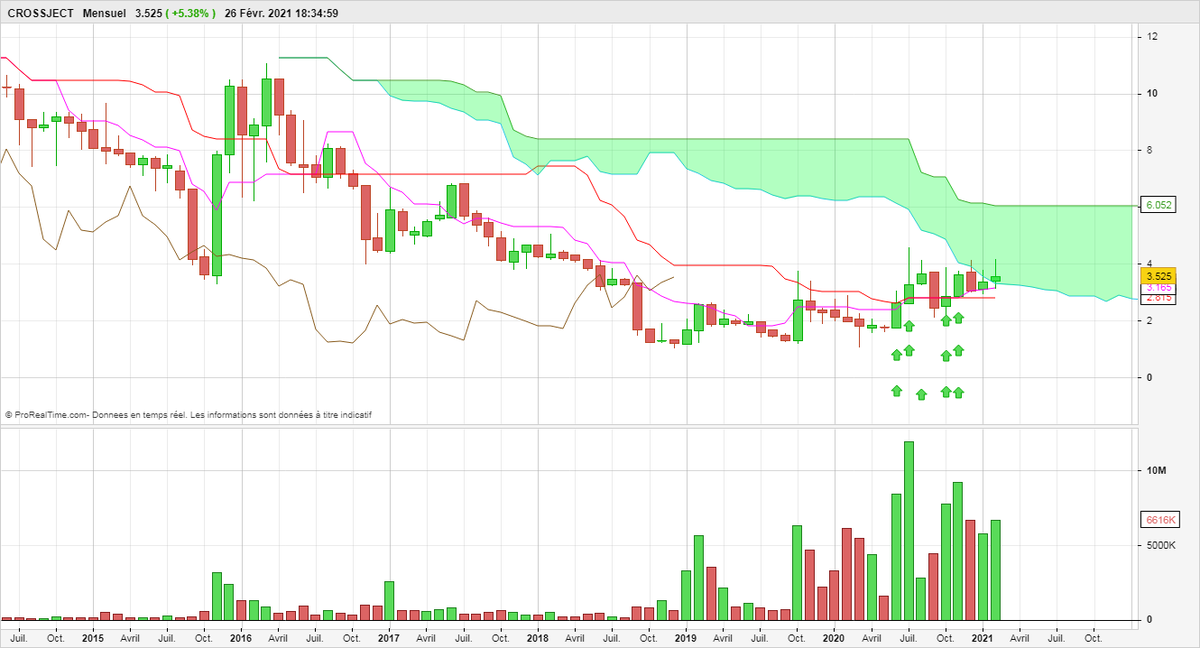Click the 26 Févr. 2021 18:34:59 timestamp
Image resolution: width=1200 pixels, height=648 pixels.
281,13
